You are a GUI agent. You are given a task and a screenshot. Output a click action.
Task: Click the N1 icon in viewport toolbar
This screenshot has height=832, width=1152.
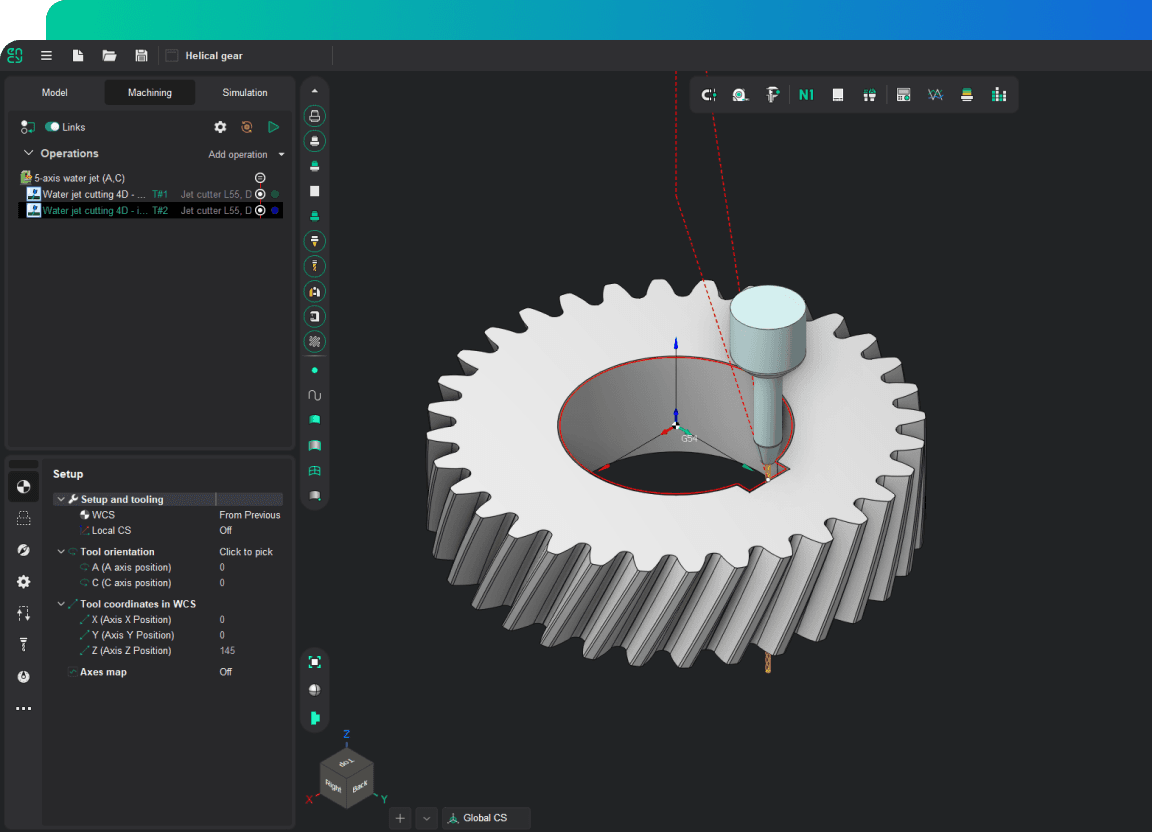pyautogui.click(x=806, y=95)
